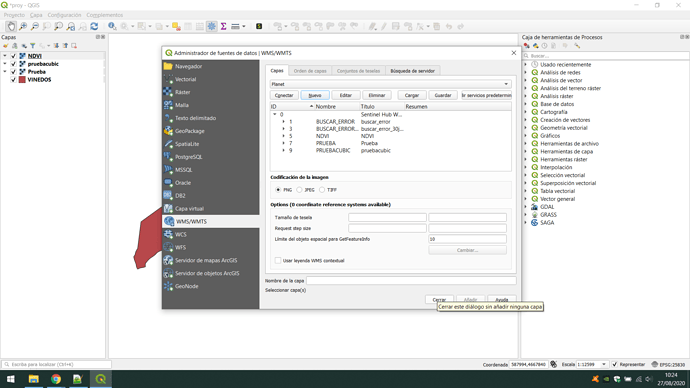The height and width of the screenshot is (388, 690).
Task: Expand Análisis de redes in toolbox
Action: 525,73
